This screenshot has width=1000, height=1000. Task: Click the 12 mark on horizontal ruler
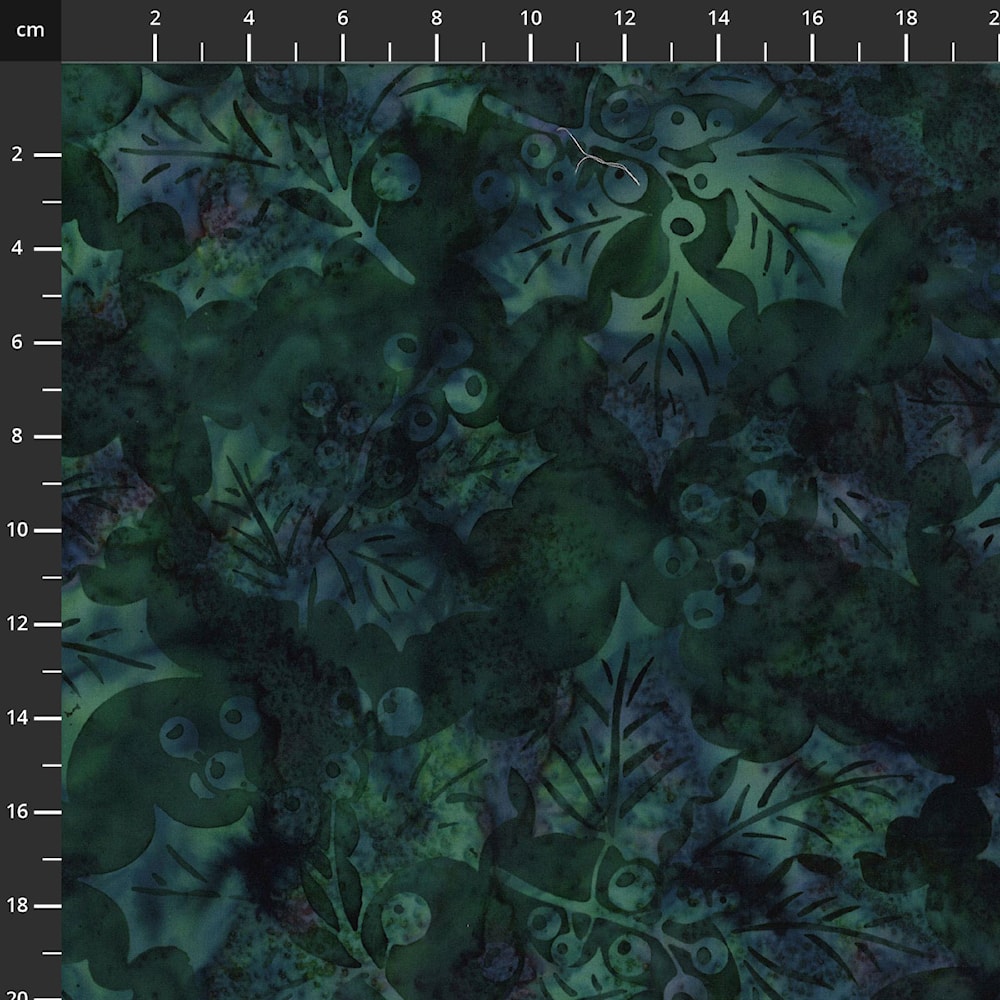pos(624,18)
